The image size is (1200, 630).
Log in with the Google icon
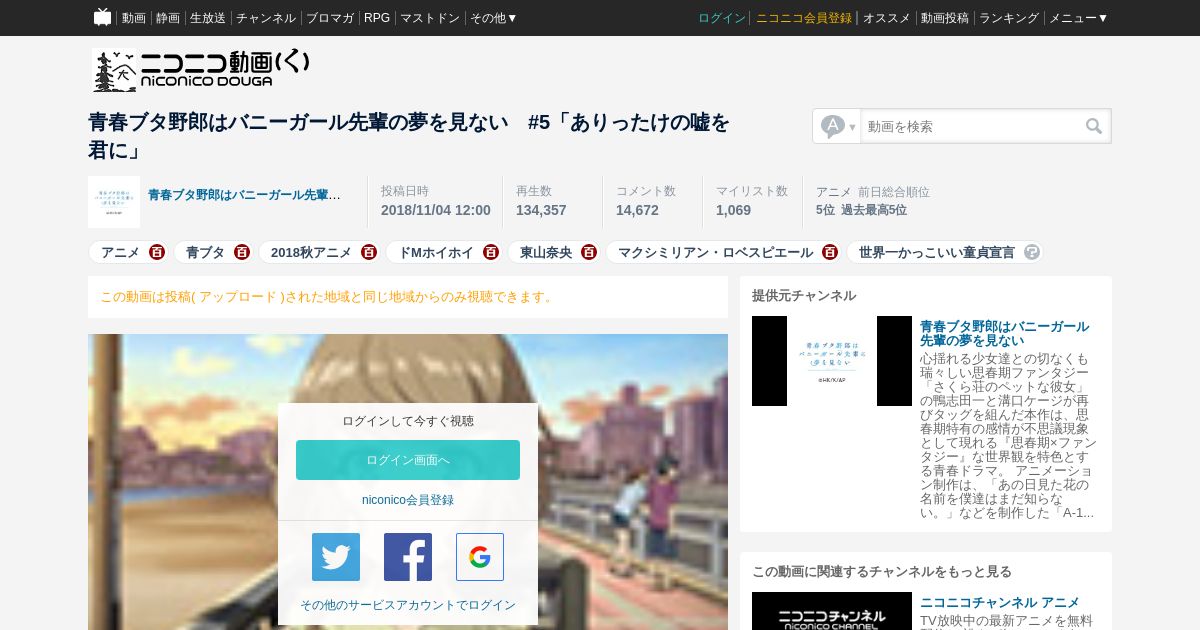tap(480, 557)
